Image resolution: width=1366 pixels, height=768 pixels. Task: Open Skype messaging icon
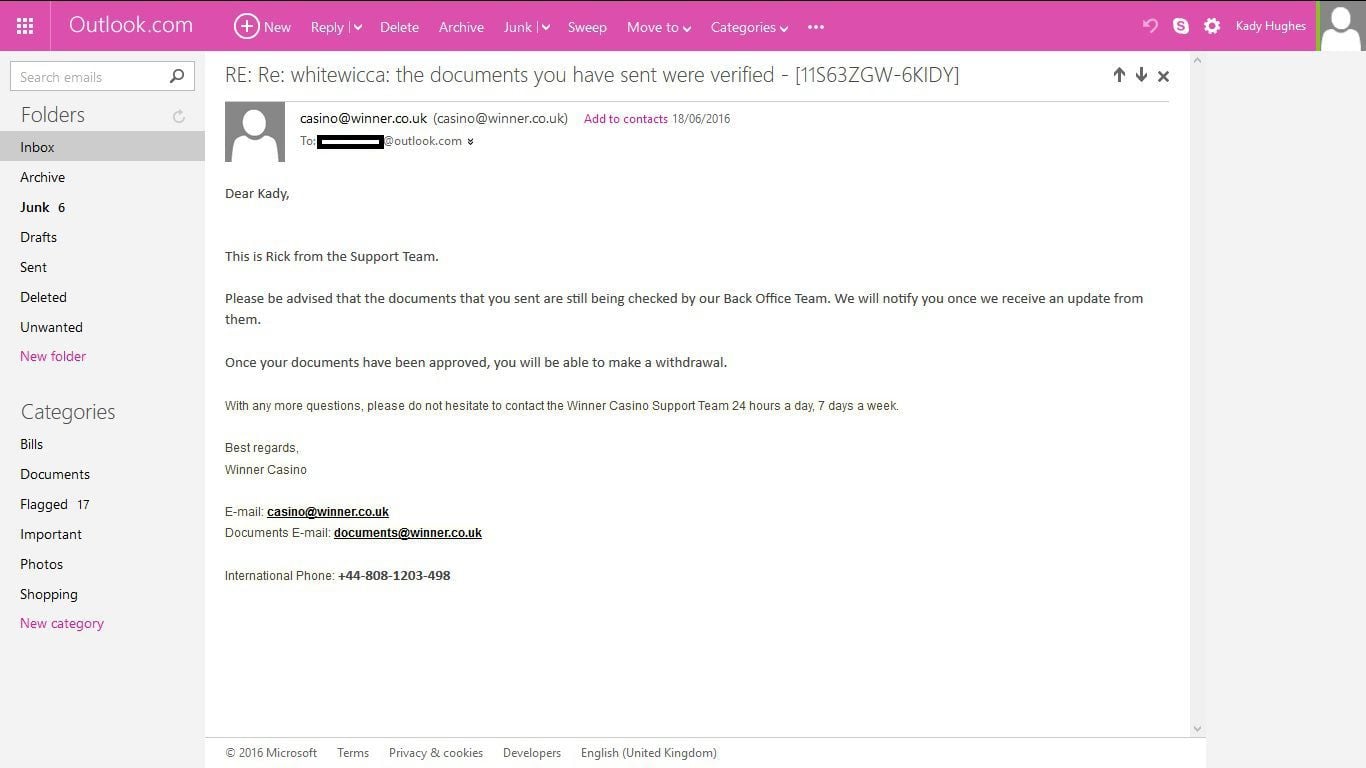coord(1181,26)
